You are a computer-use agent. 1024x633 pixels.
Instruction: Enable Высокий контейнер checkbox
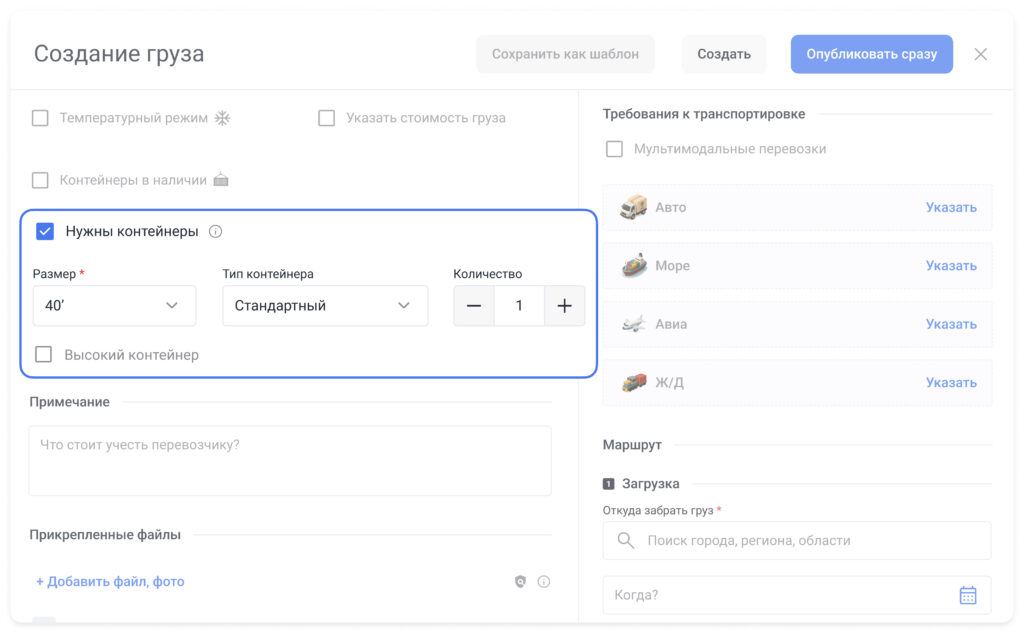(x=44, y=355)
